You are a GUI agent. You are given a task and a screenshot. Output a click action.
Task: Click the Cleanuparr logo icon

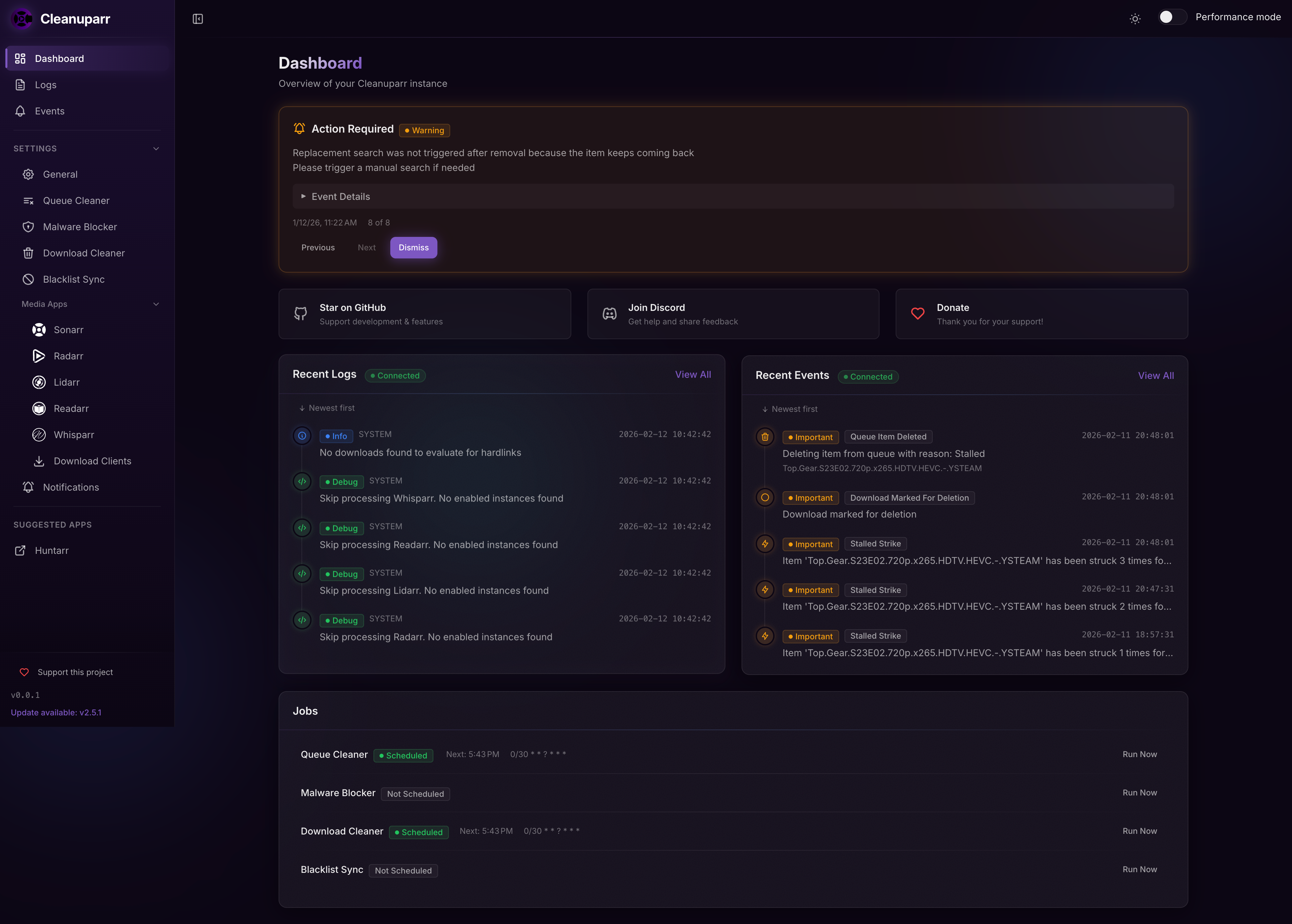pos(22,19)
